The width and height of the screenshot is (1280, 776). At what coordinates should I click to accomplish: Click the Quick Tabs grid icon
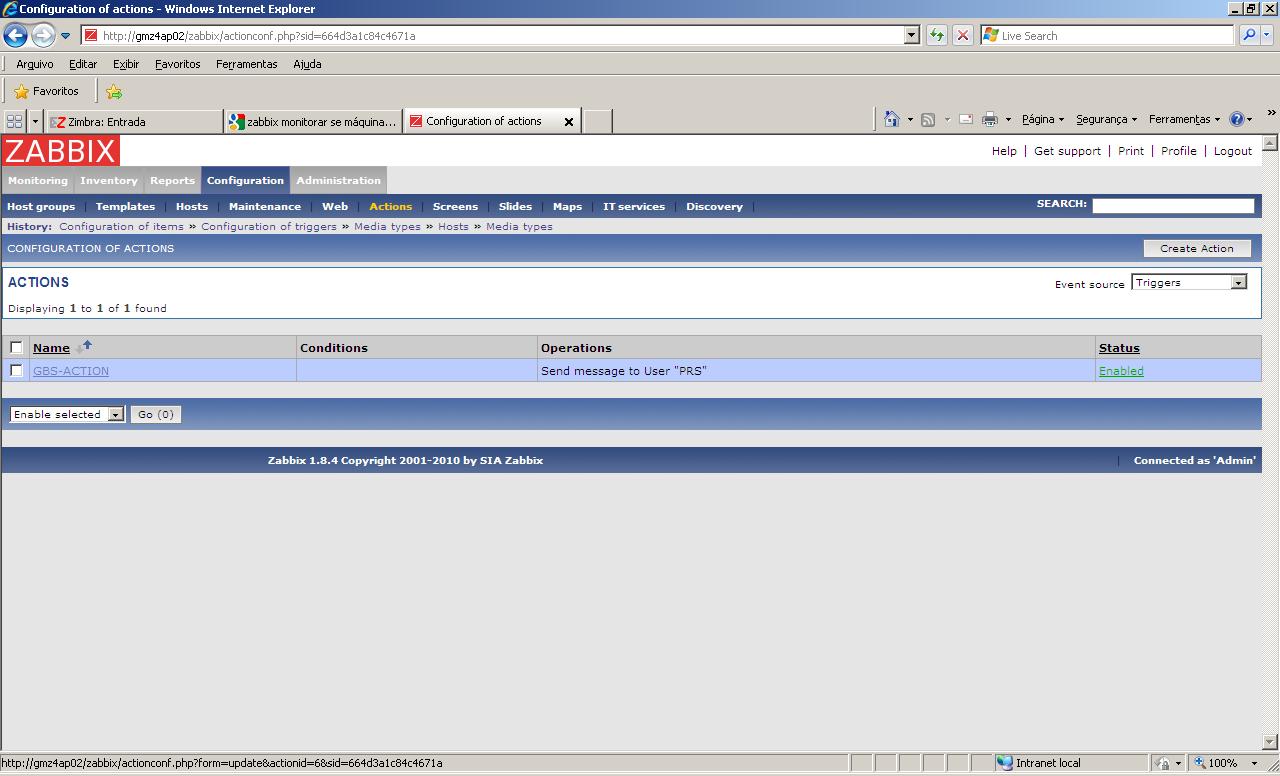pyautogui.click(x=14, y=121)
